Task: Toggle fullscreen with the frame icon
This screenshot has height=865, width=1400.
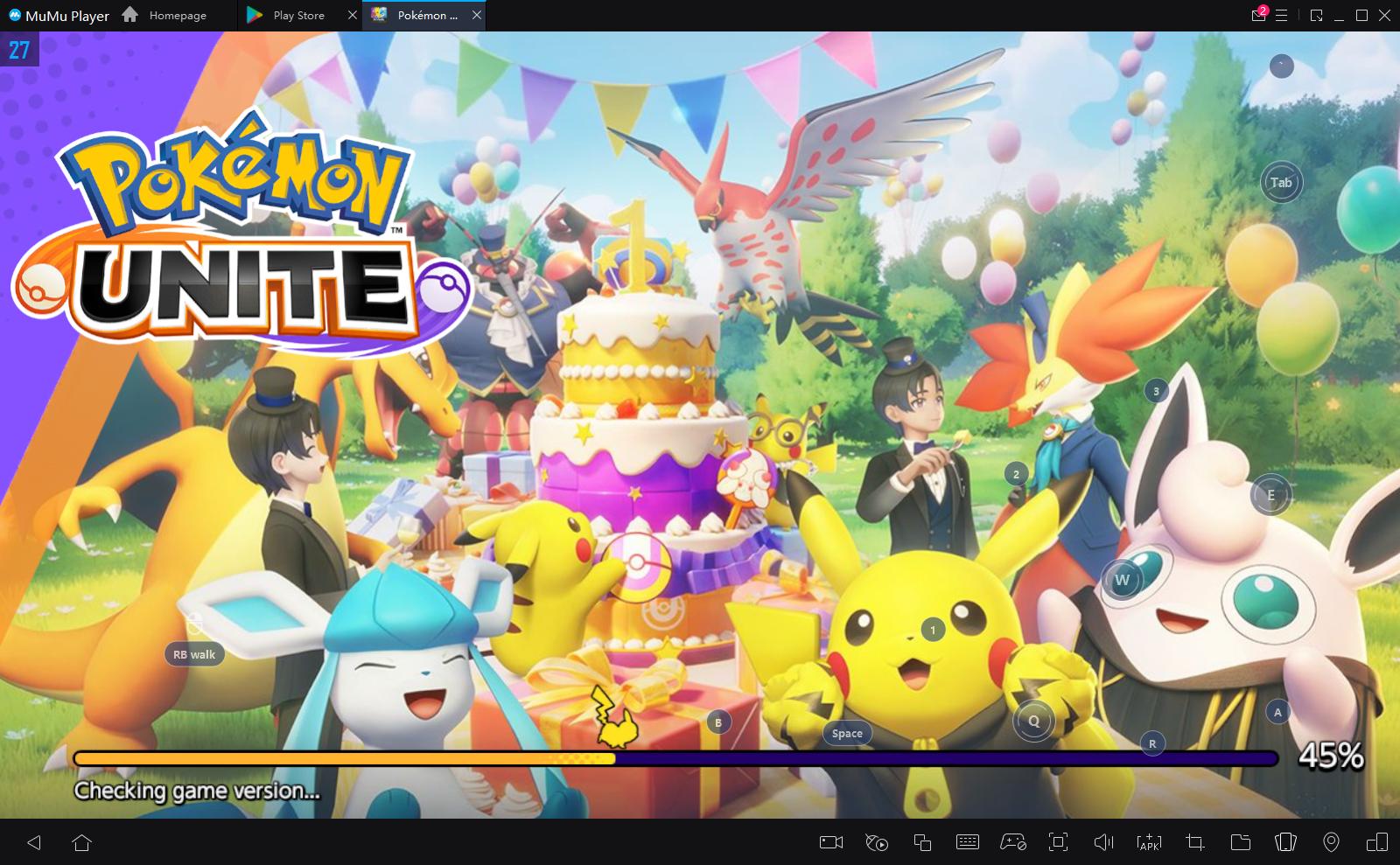Action: (1059, 842)
